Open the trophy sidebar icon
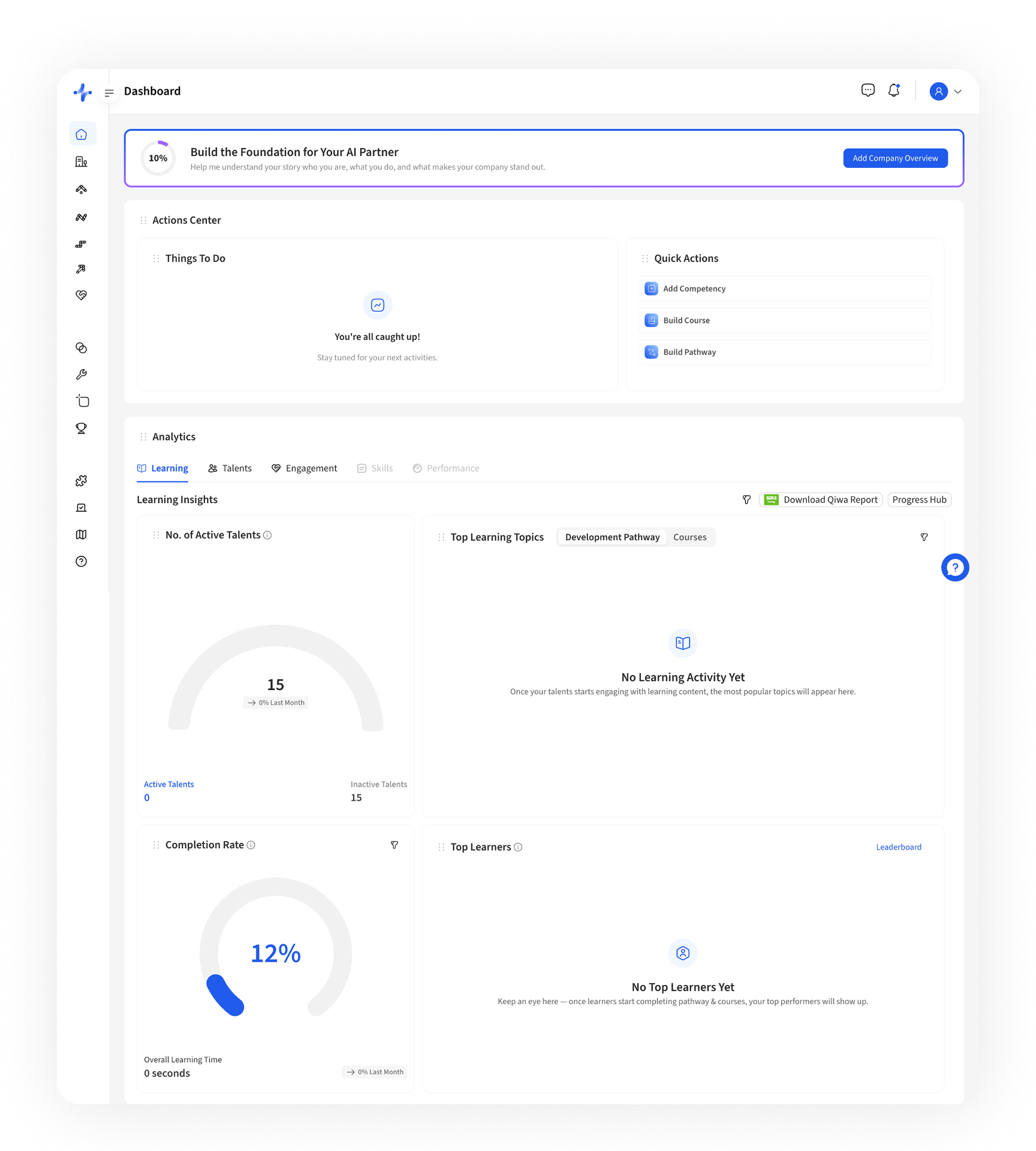 [x=82, y=429]
